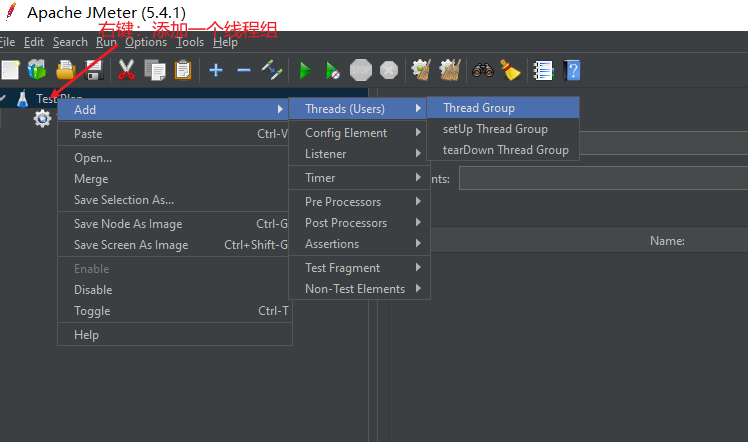Select Disable in context menu
This screenshot has height=442, width=748.
tap(174, 289)
